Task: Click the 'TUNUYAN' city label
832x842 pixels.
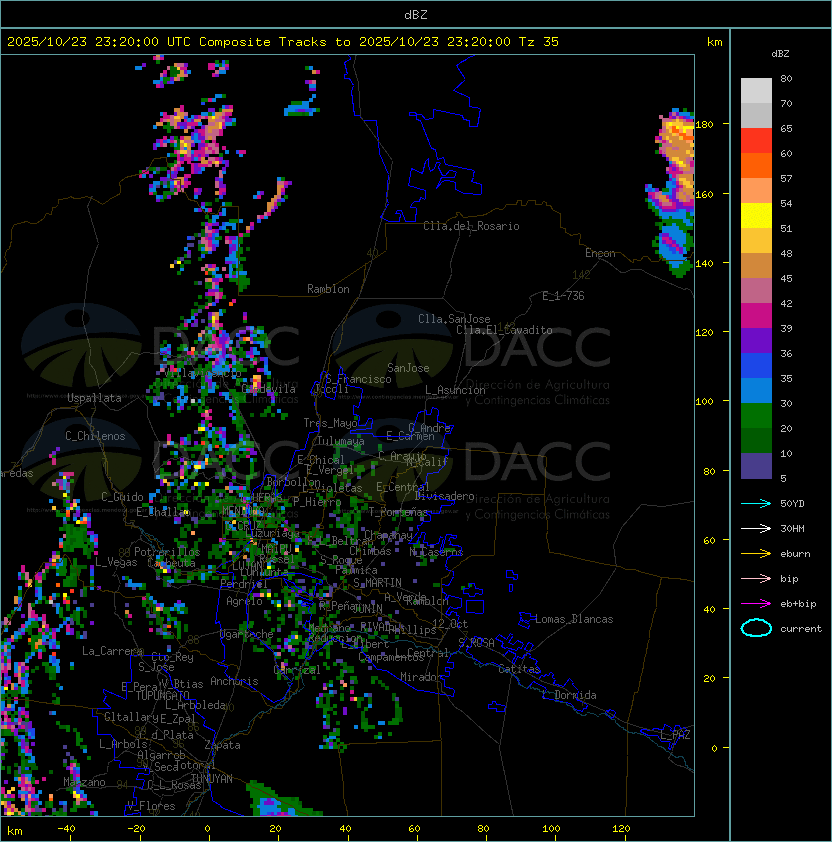Action: [x=212, y=779]
